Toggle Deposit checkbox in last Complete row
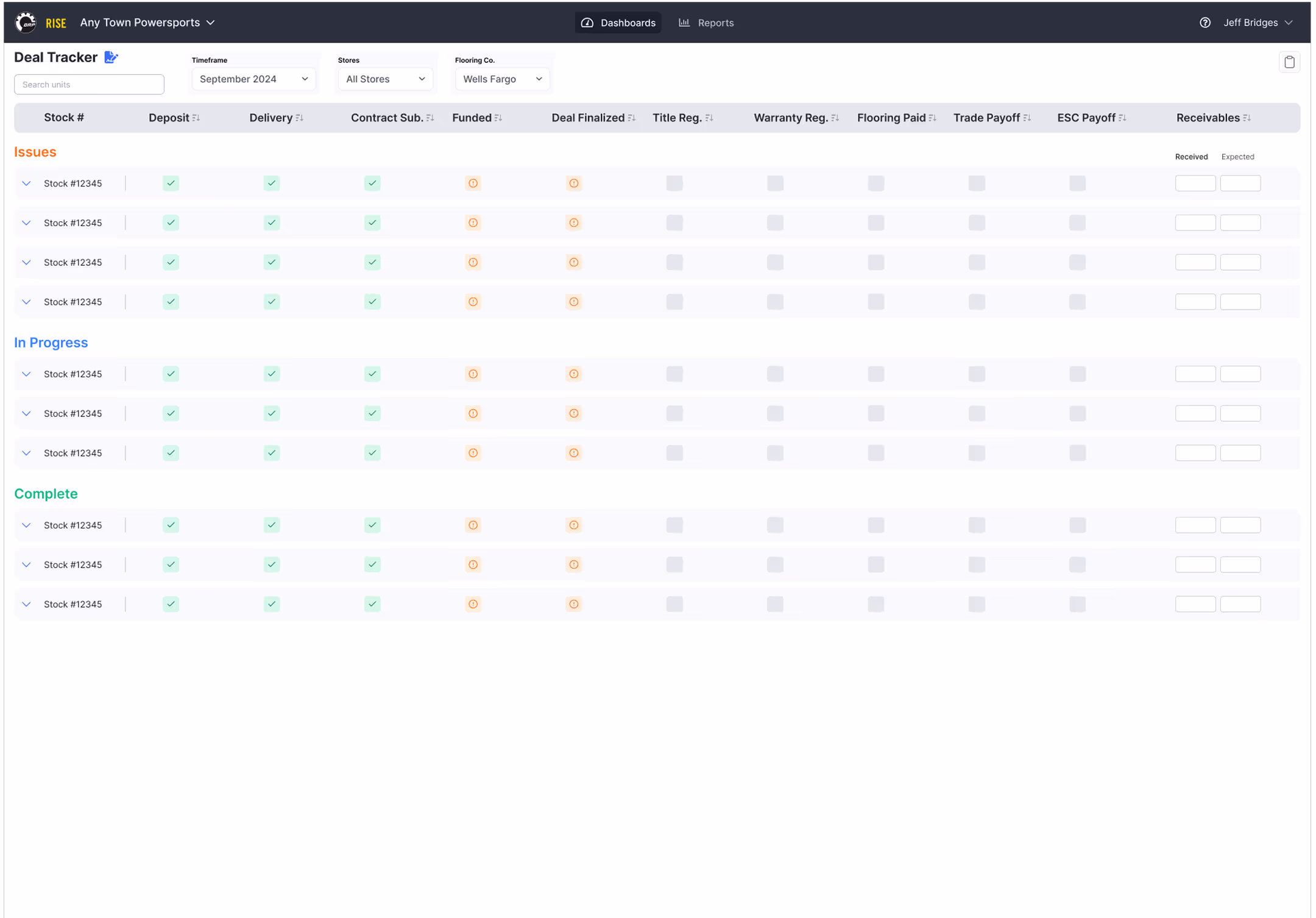The width and height of the screenshot is (1316, 918). 171,604
